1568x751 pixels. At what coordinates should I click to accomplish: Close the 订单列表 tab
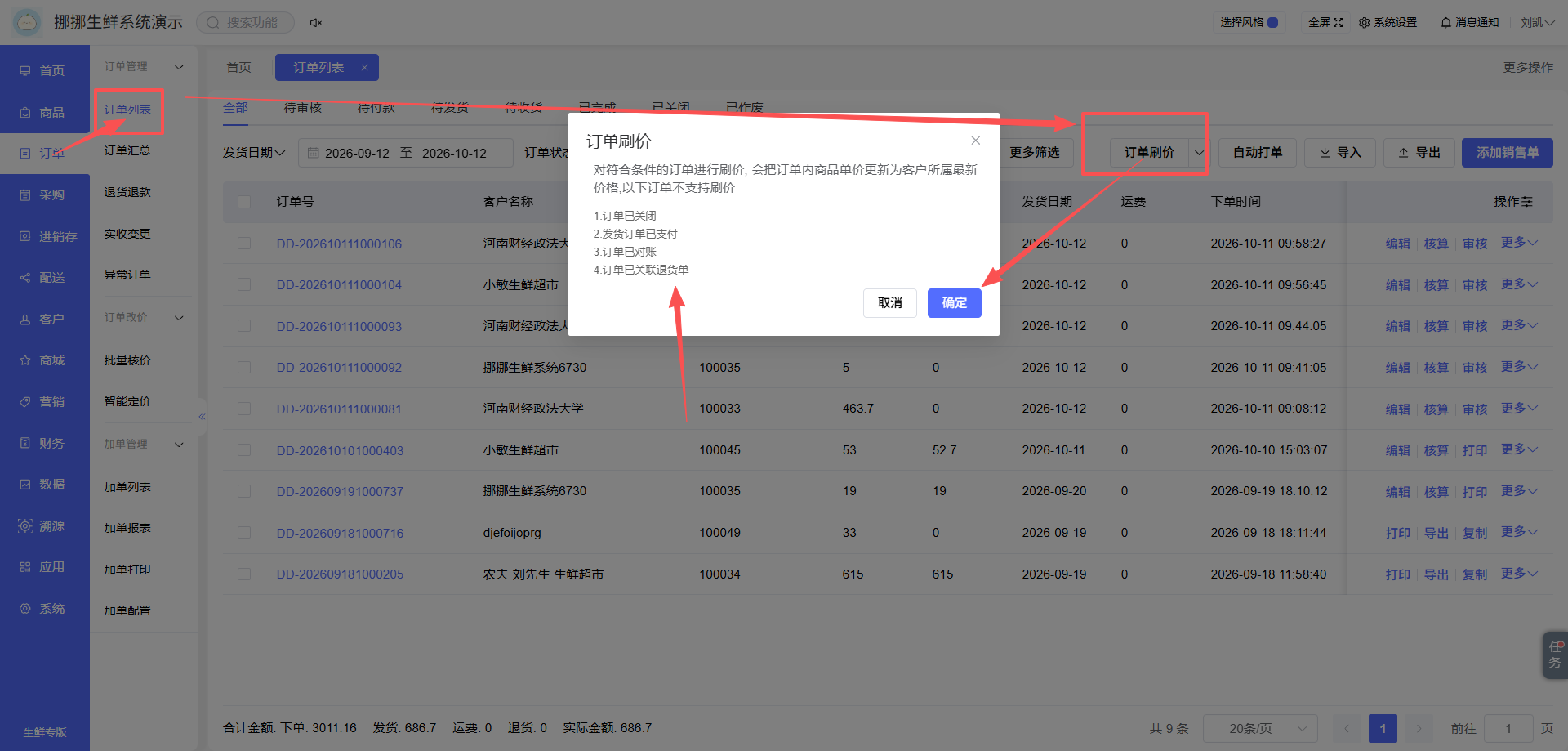364,68
